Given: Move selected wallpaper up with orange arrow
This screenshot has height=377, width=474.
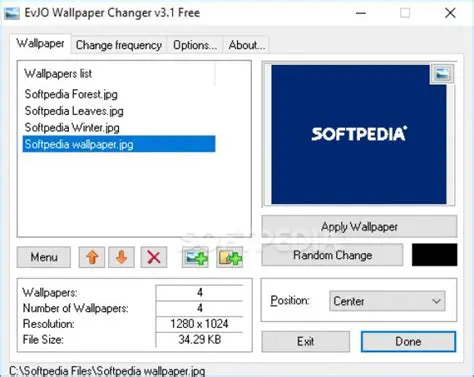Looking at the screenshot, I should coord(92,257).
